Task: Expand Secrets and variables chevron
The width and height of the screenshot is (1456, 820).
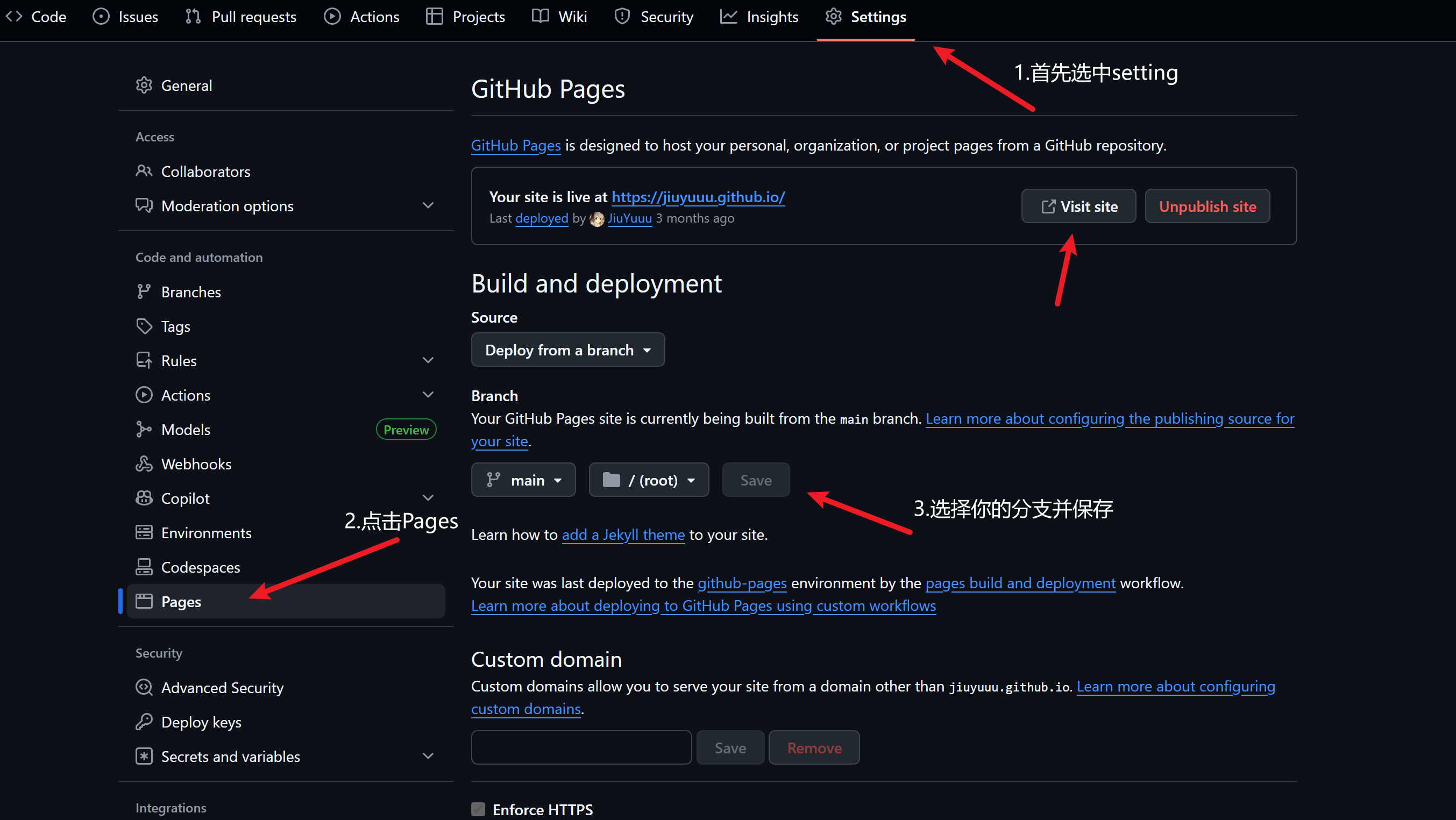Action: point(429,756)
